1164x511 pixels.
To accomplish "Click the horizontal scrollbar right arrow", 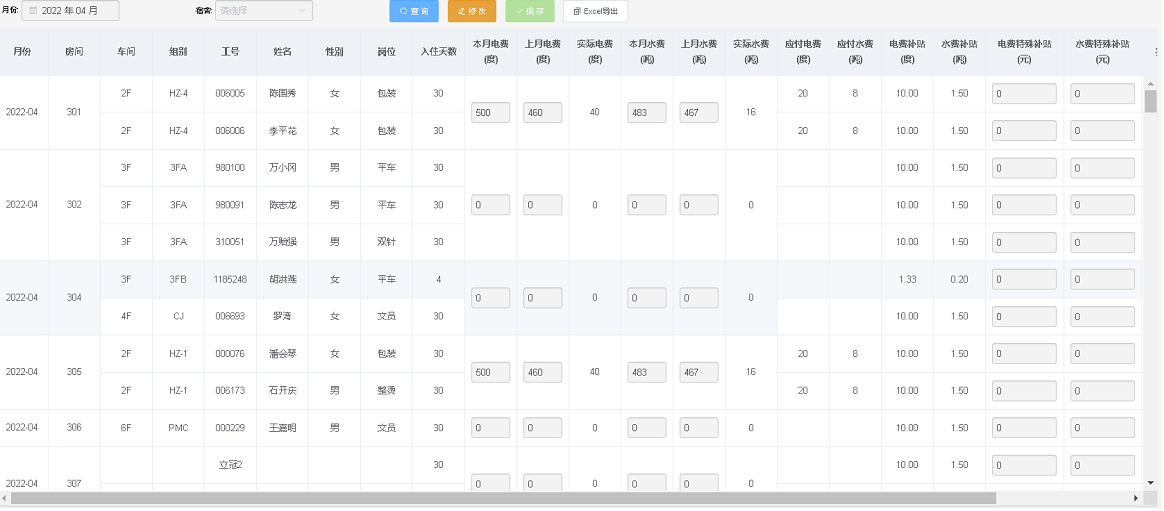I will click(x=1136, y=498).
